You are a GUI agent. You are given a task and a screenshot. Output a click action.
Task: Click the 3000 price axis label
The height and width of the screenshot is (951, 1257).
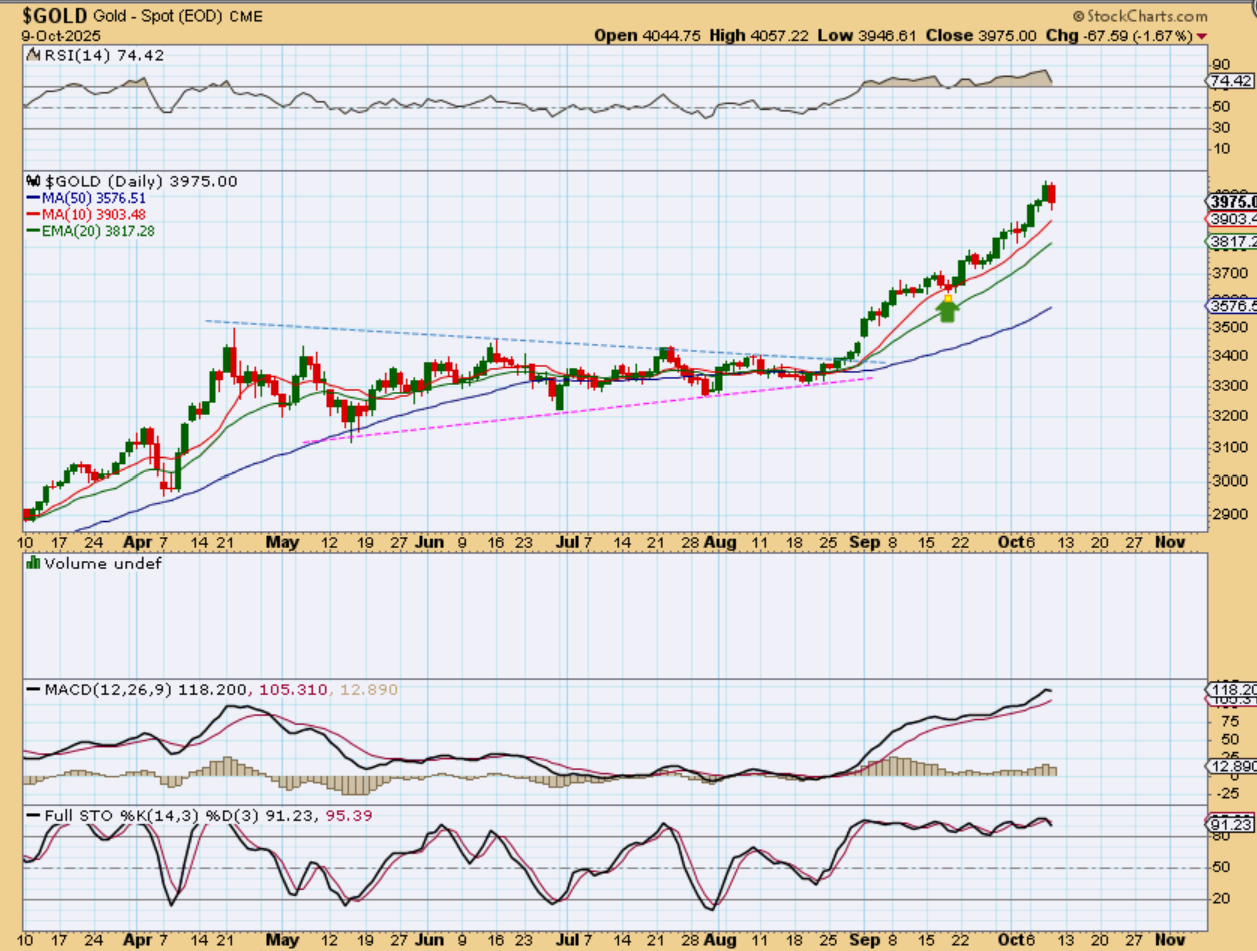(1228, 480)
